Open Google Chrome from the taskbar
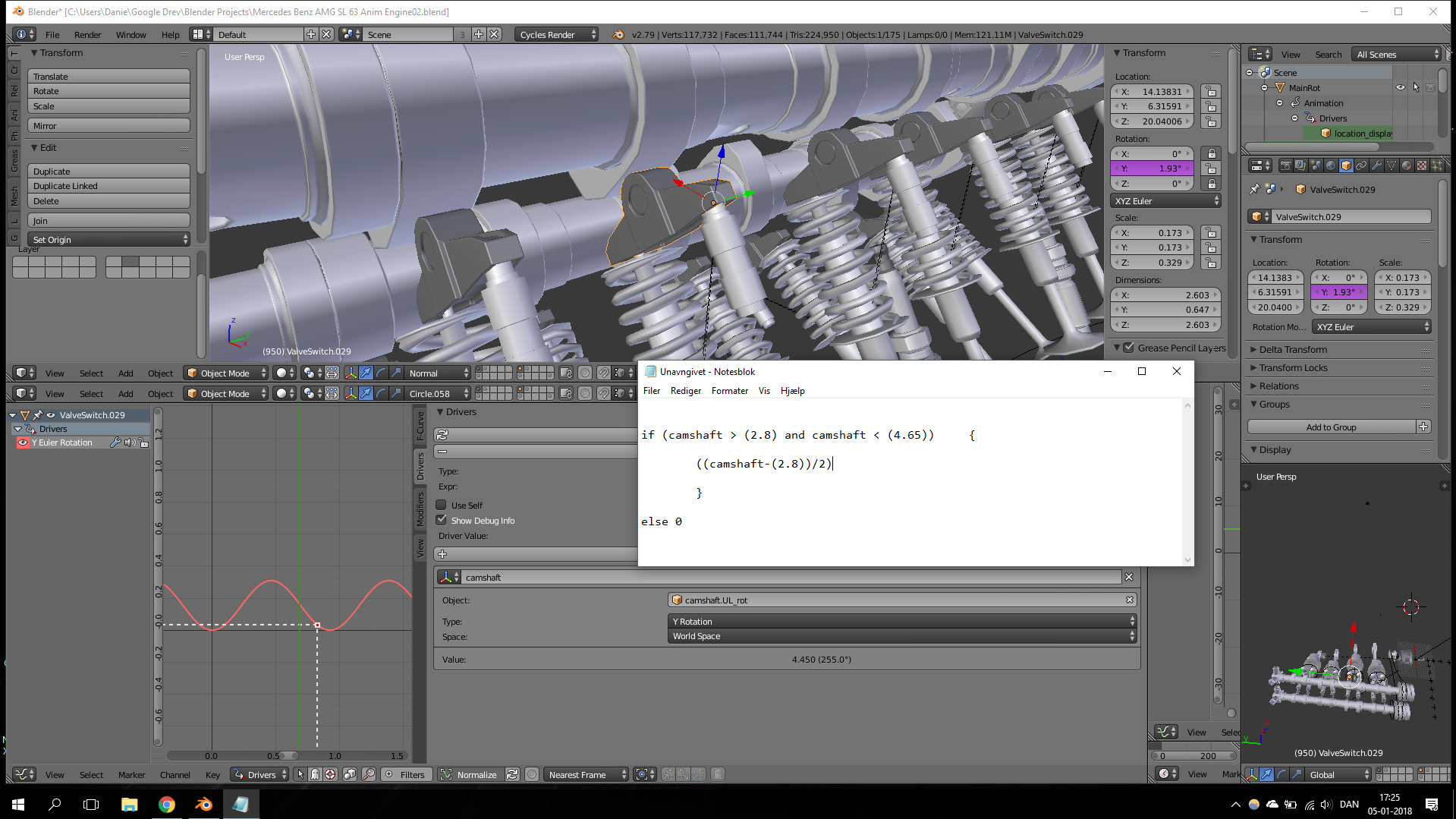The image size is (1456, 819). pos(166,804)
